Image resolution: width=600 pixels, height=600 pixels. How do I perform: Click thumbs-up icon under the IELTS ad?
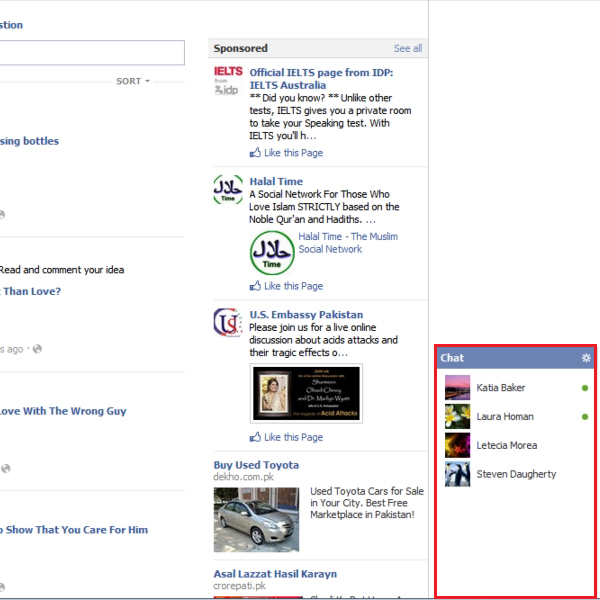(x=255, y=153)
